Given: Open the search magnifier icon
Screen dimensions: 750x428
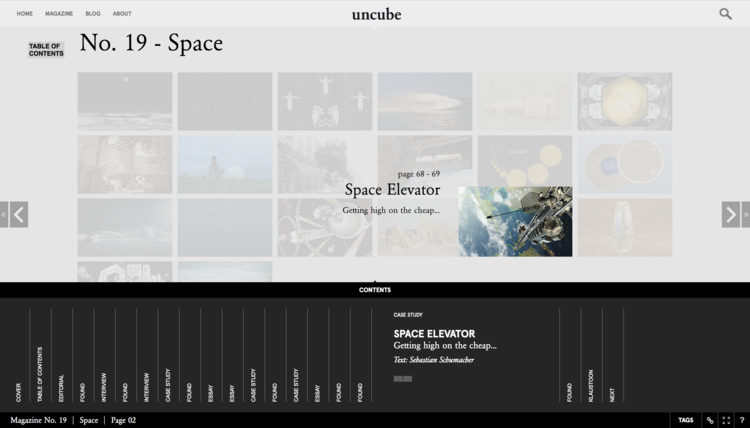Looking at the screenshot, I should tap(725, 14).
